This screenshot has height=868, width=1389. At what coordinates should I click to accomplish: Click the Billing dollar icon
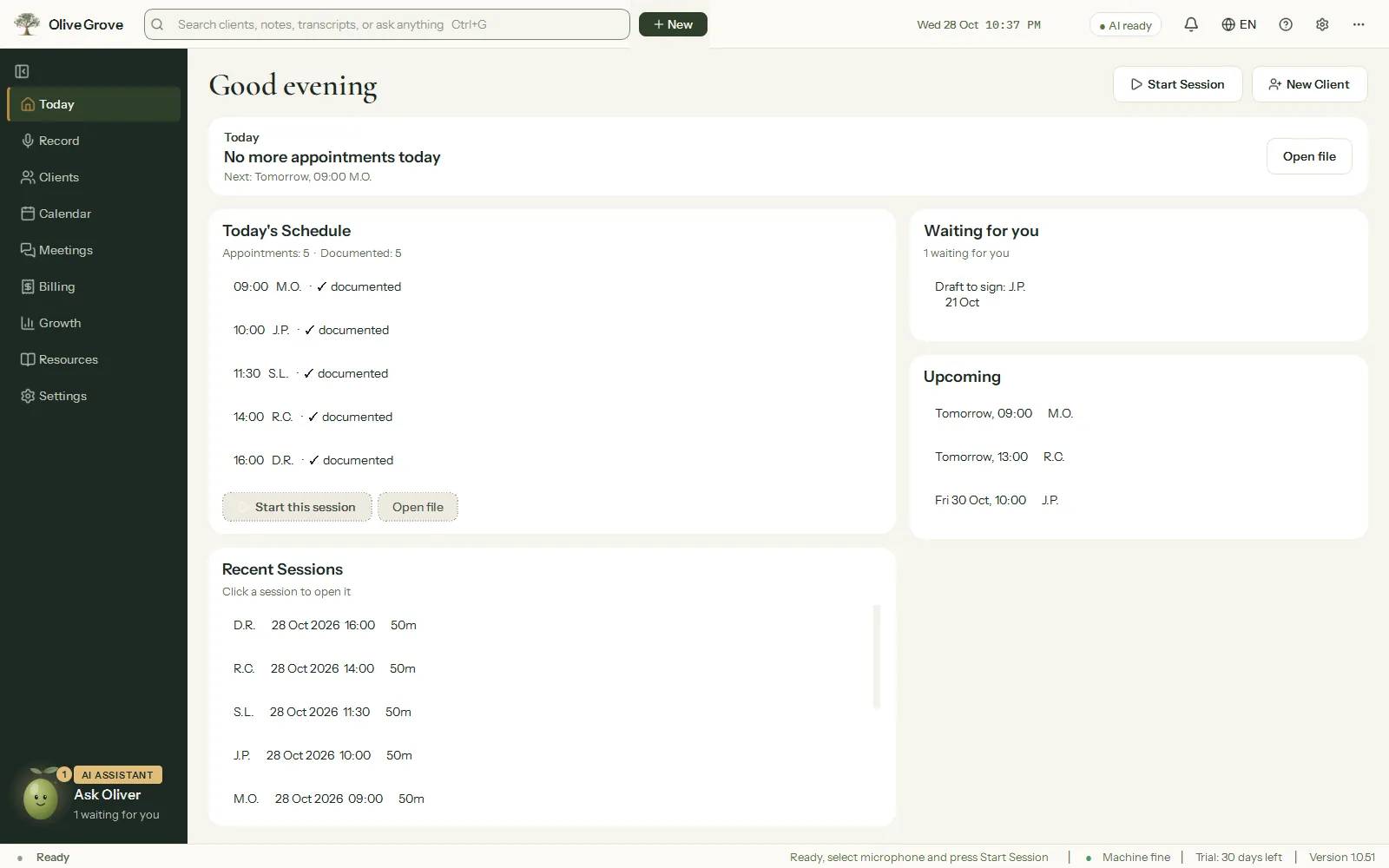pyautogui.click(x=28, y=286)
